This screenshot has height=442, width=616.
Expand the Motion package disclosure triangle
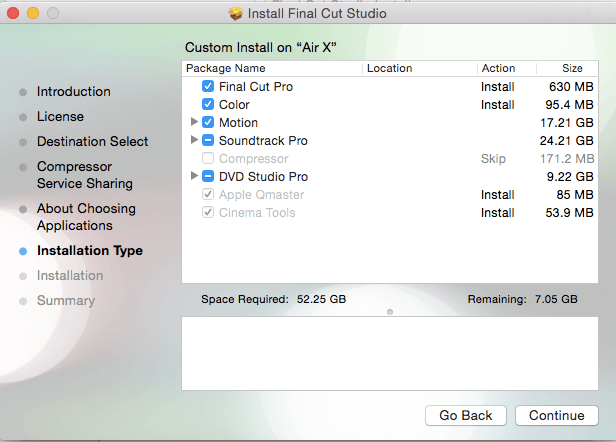coord(194,123)
